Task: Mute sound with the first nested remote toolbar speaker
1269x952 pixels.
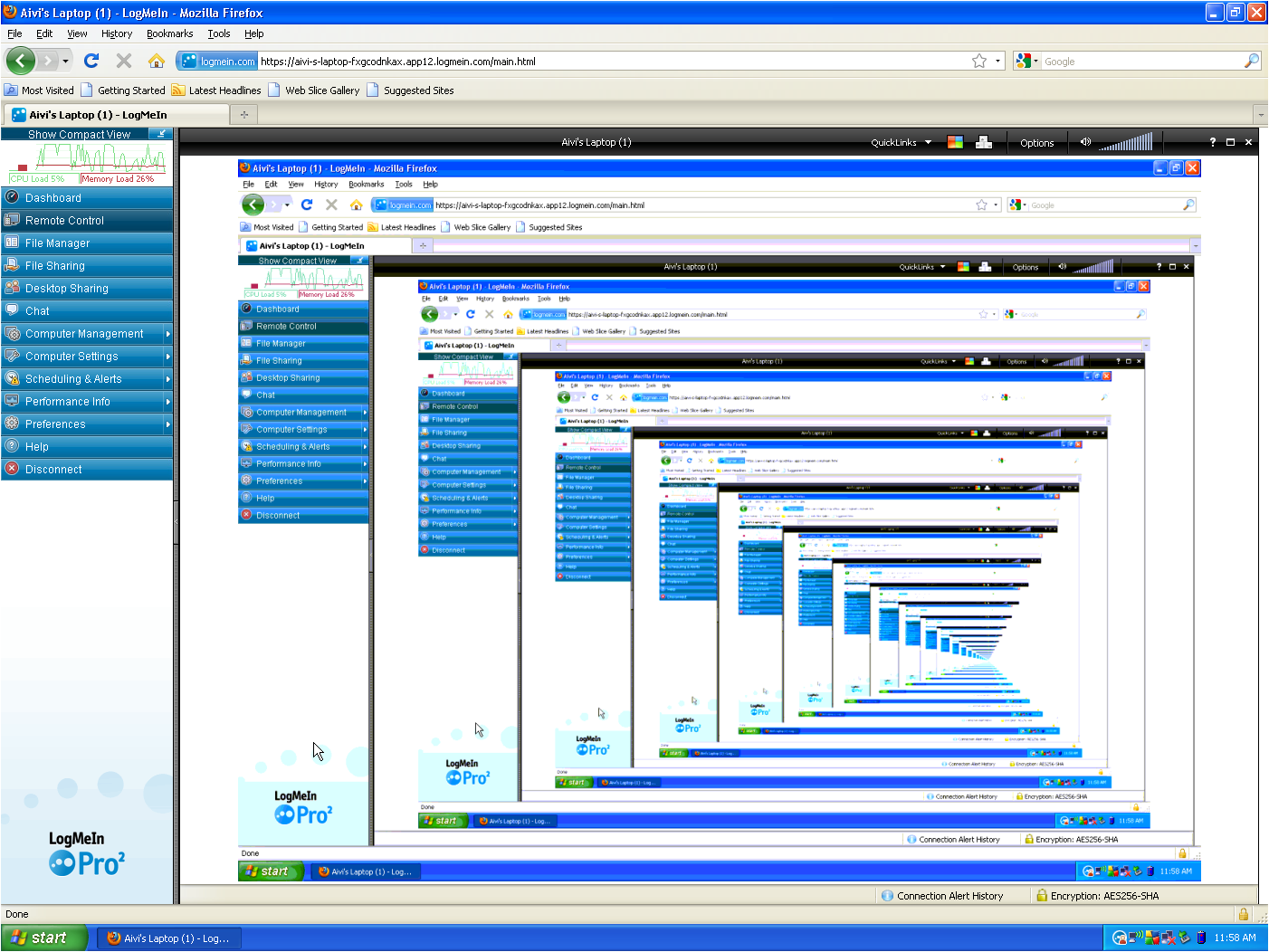Action: pos(1063,267)
